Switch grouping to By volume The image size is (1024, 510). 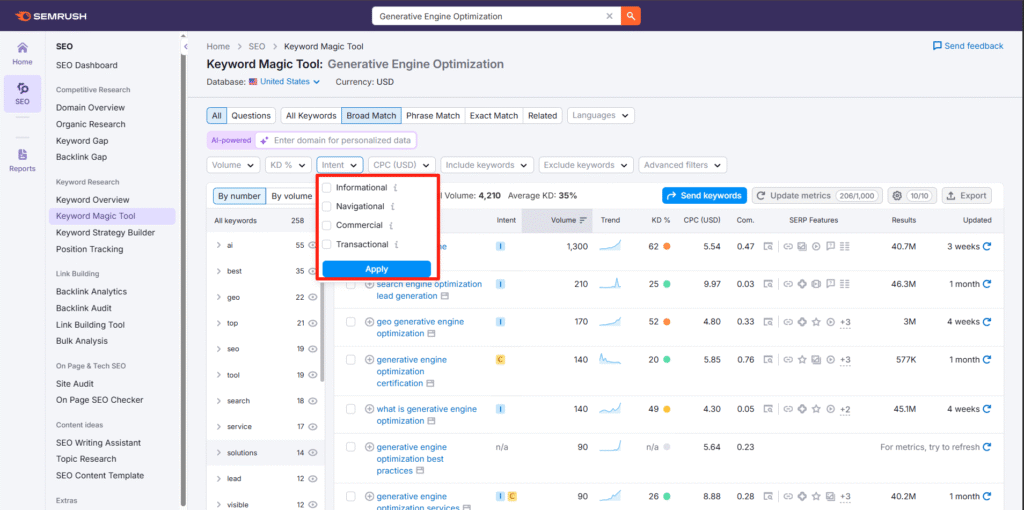click(292, 196)
